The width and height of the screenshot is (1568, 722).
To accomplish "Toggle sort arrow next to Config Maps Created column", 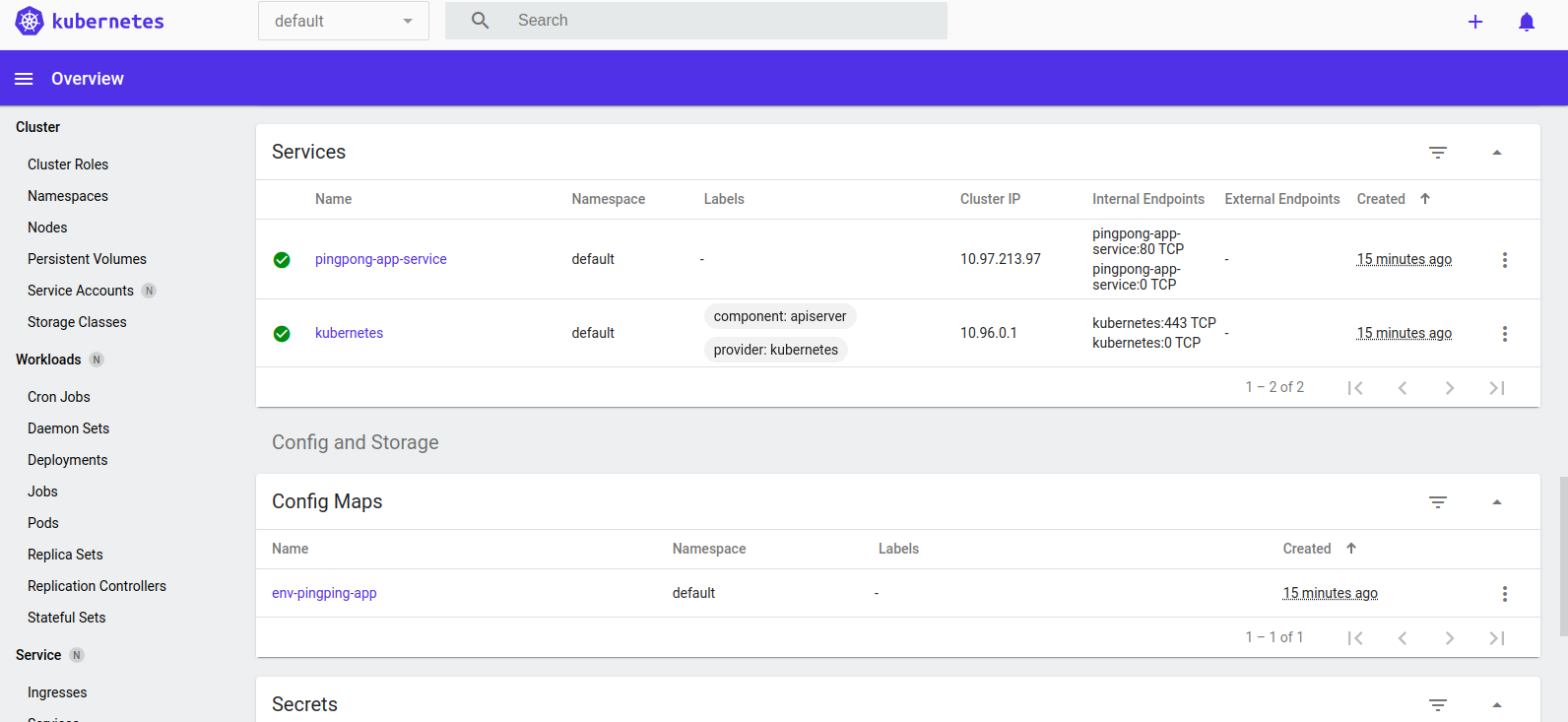I will pos(1351,549).
